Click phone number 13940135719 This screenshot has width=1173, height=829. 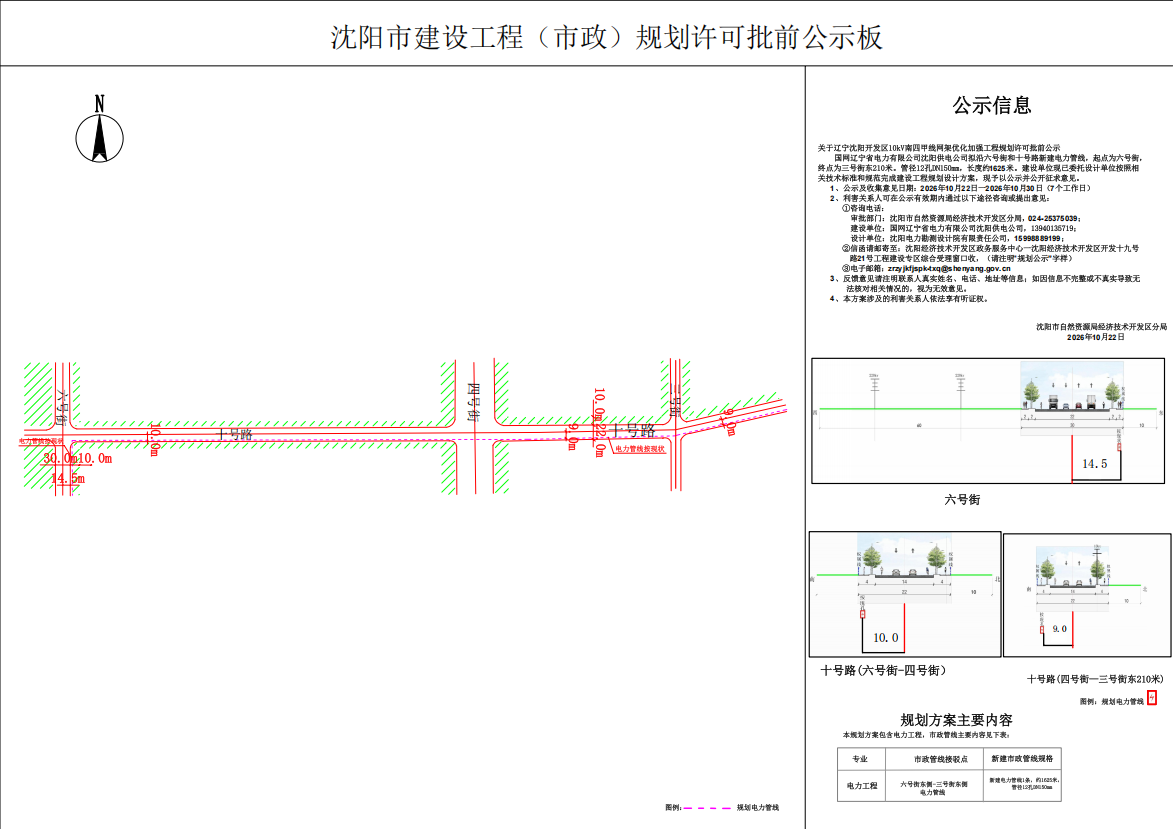pyautogui.click(x=1053, y=228)
